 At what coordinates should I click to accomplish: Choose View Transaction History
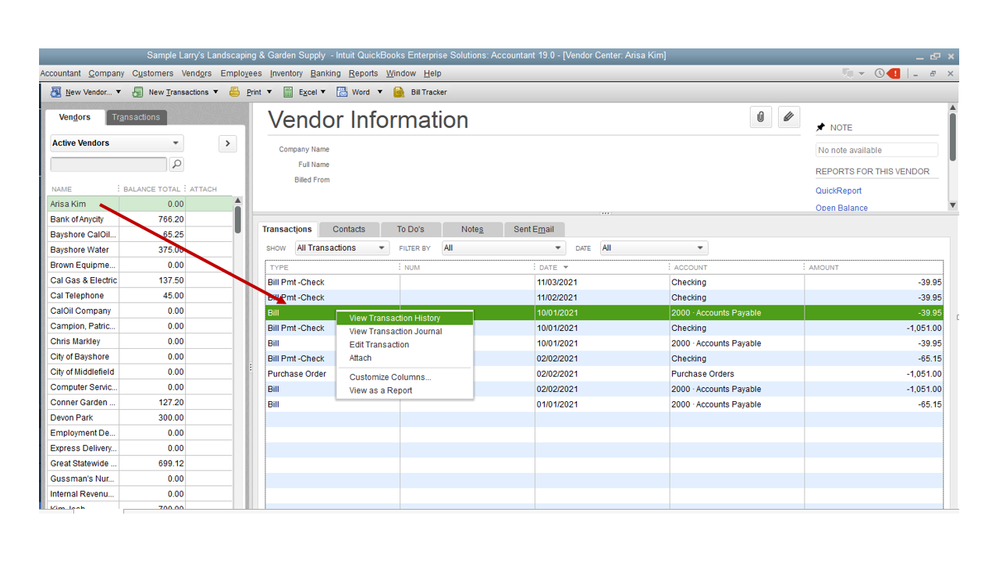pyautogui.click(x=405, y=318)
